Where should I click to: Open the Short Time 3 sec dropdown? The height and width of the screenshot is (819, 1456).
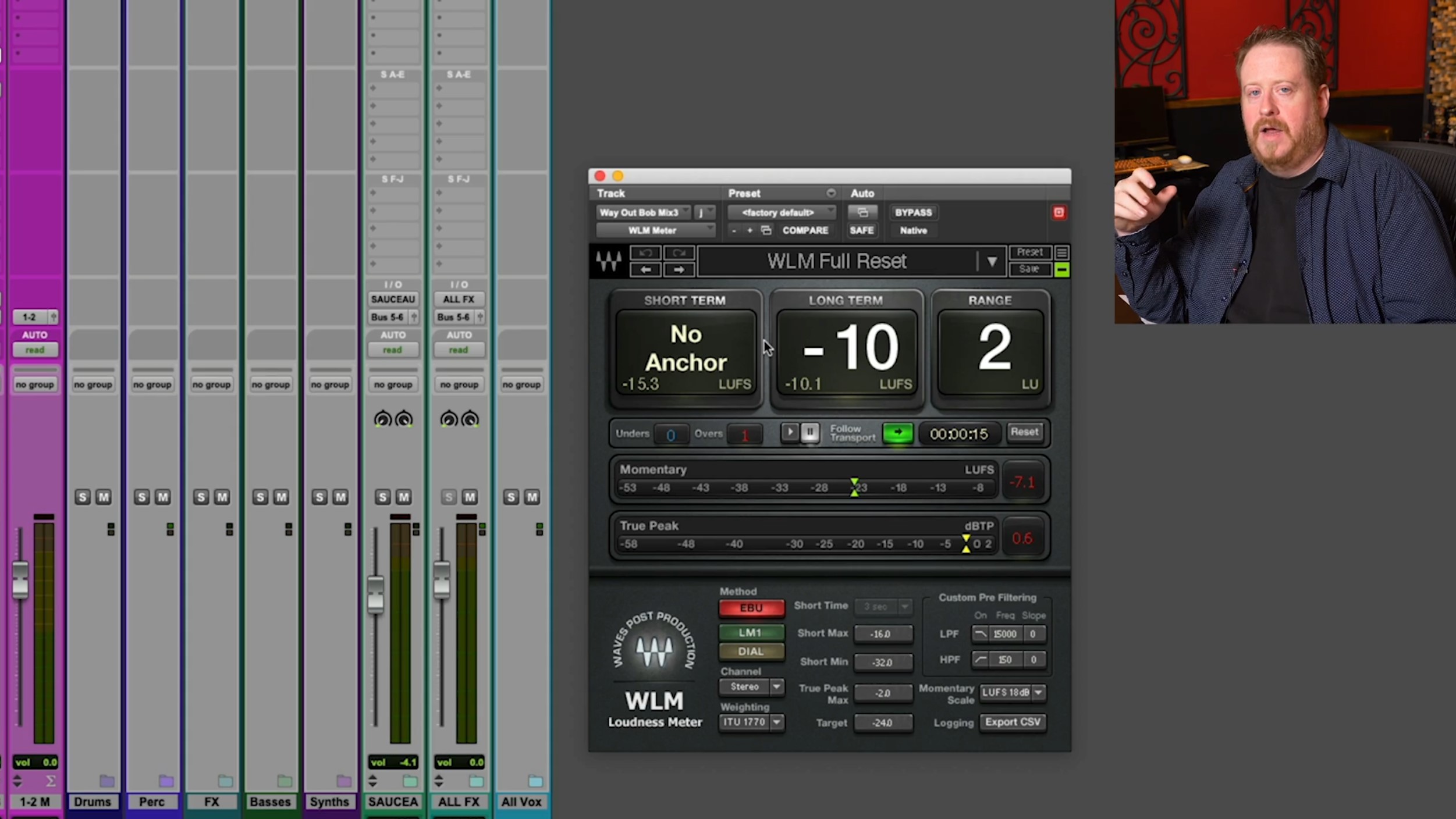[x=883, y=607]
